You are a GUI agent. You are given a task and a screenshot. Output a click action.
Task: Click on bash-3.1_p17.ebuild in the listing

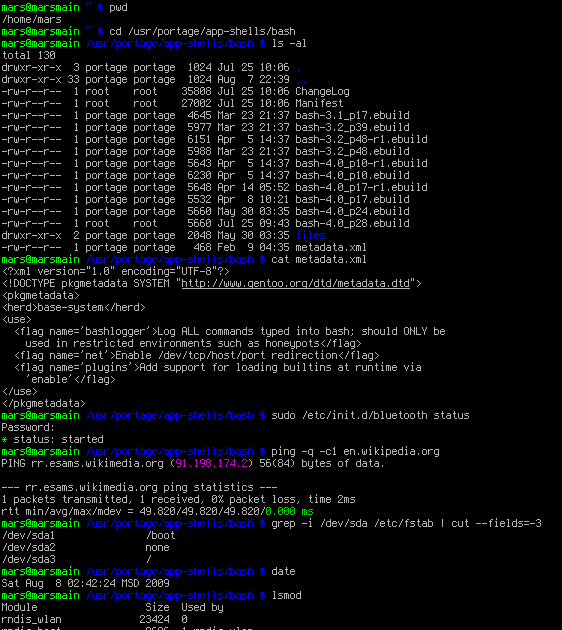[352, 115]
